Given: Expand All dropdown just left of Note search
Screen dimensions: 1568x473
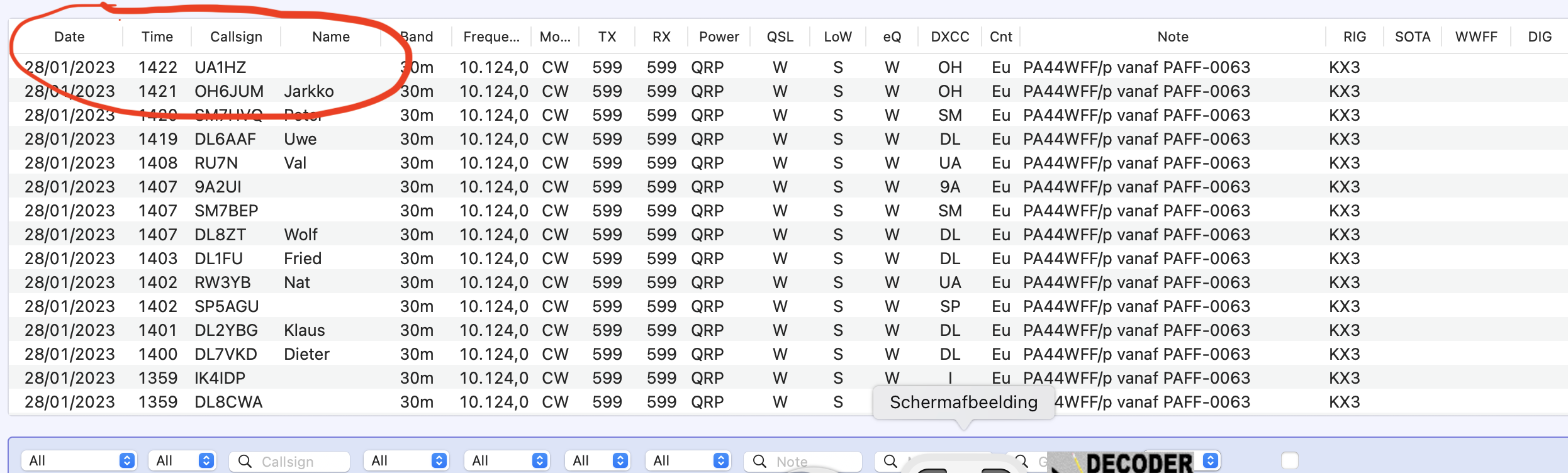Looking at the screenshot, I should click(x=688, y=460).
